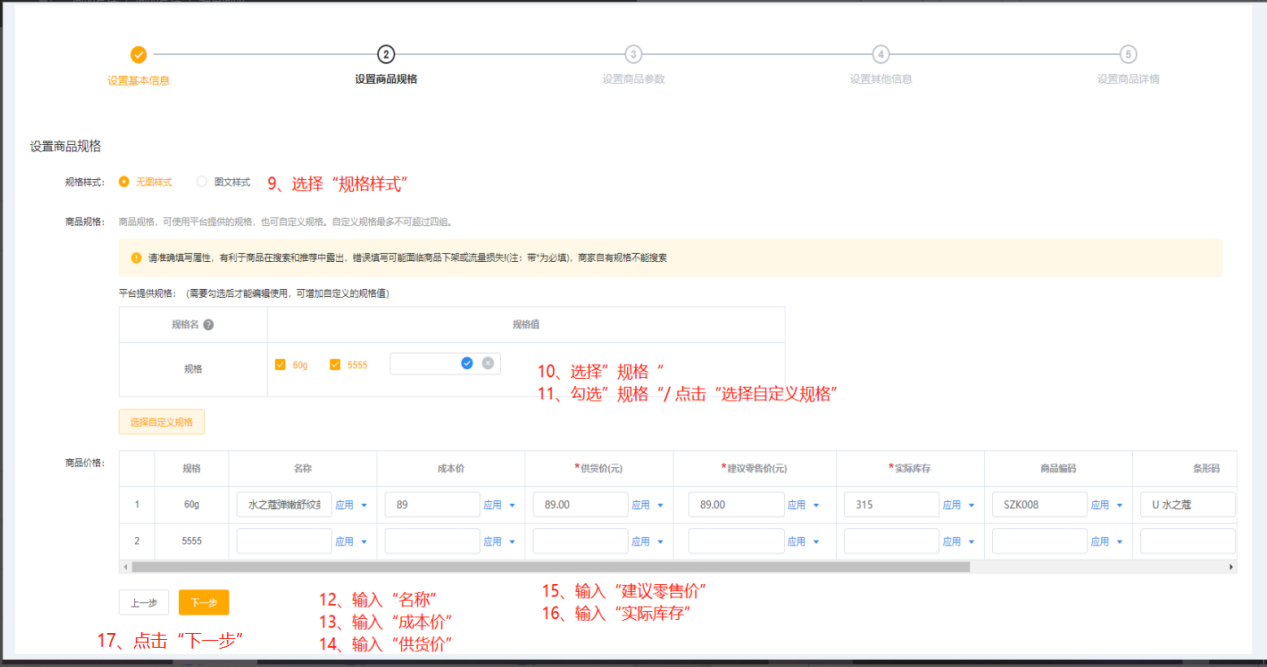Select the 图文样式 radio button
Image resolution: width=1267 pixels, height=667 pixels.
coord(202,182)
